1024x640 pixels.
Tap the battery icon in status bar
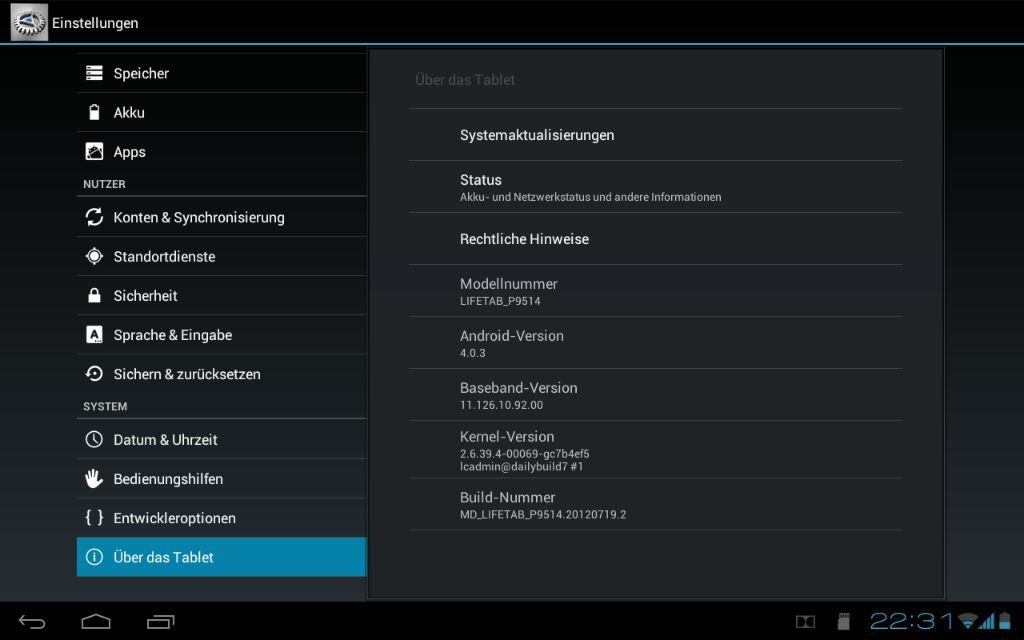1005,620
